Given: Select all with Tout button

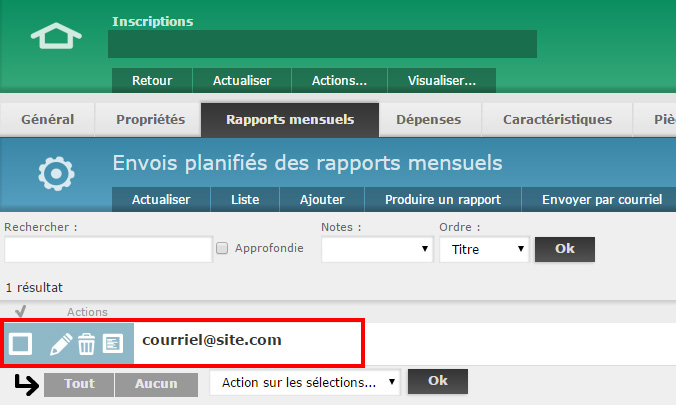Looking at the screenshot, I should 79,383.
